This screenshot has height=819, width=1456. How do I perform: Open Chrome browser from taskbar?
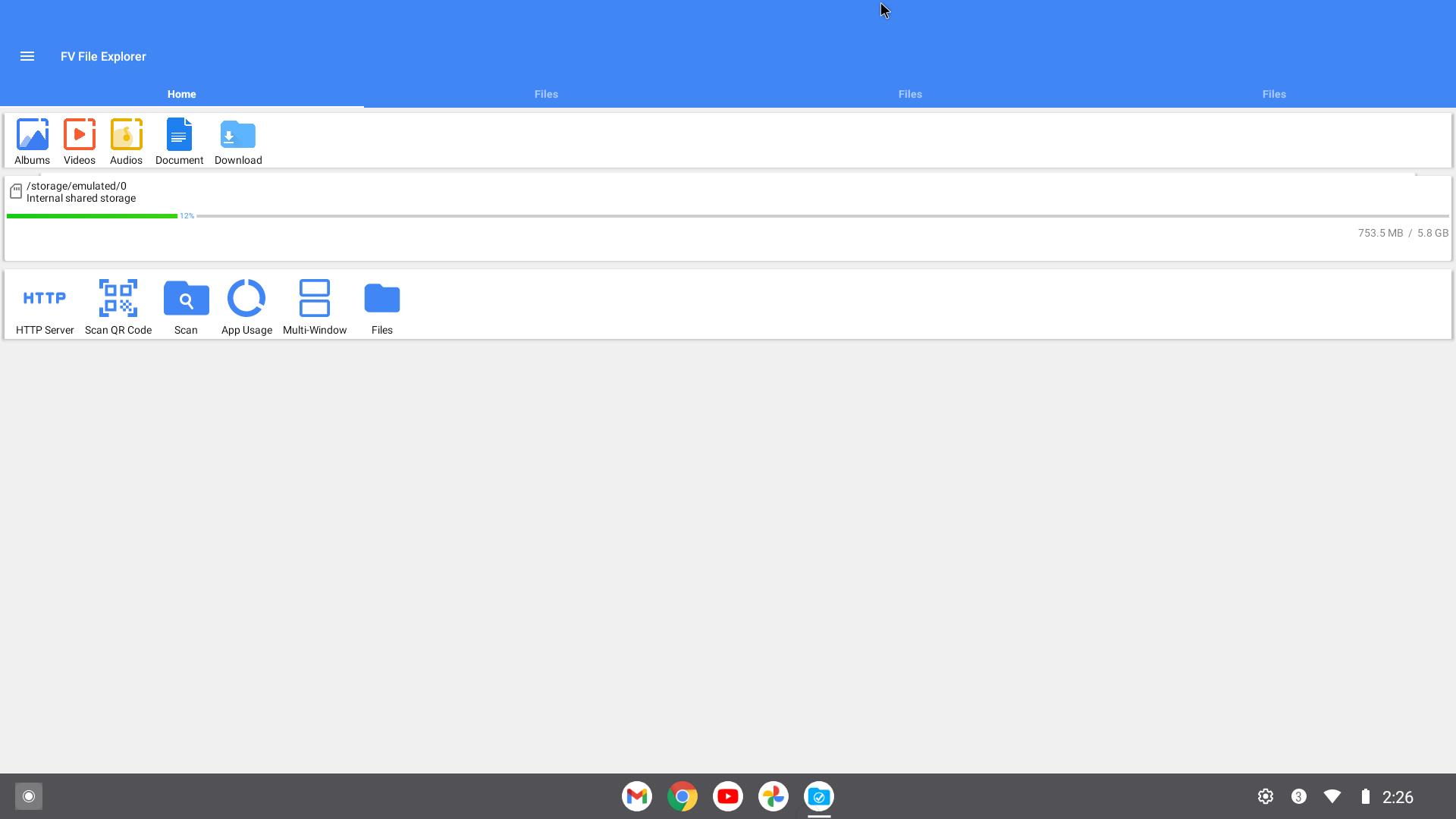pos(683,796)
